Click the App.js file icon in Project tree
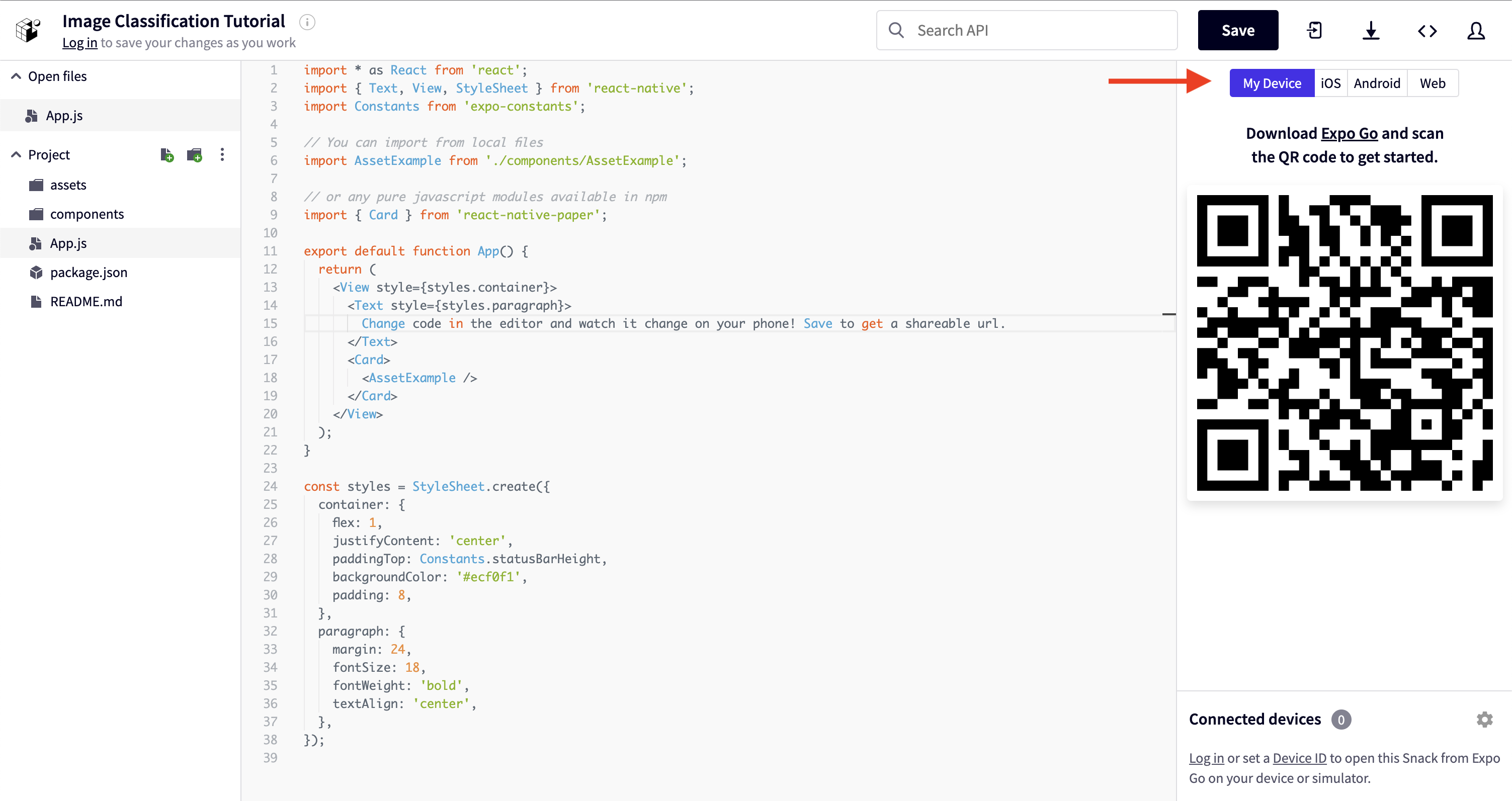The height and width of the screenshot is (801, 1512). [x=36, y=243]
